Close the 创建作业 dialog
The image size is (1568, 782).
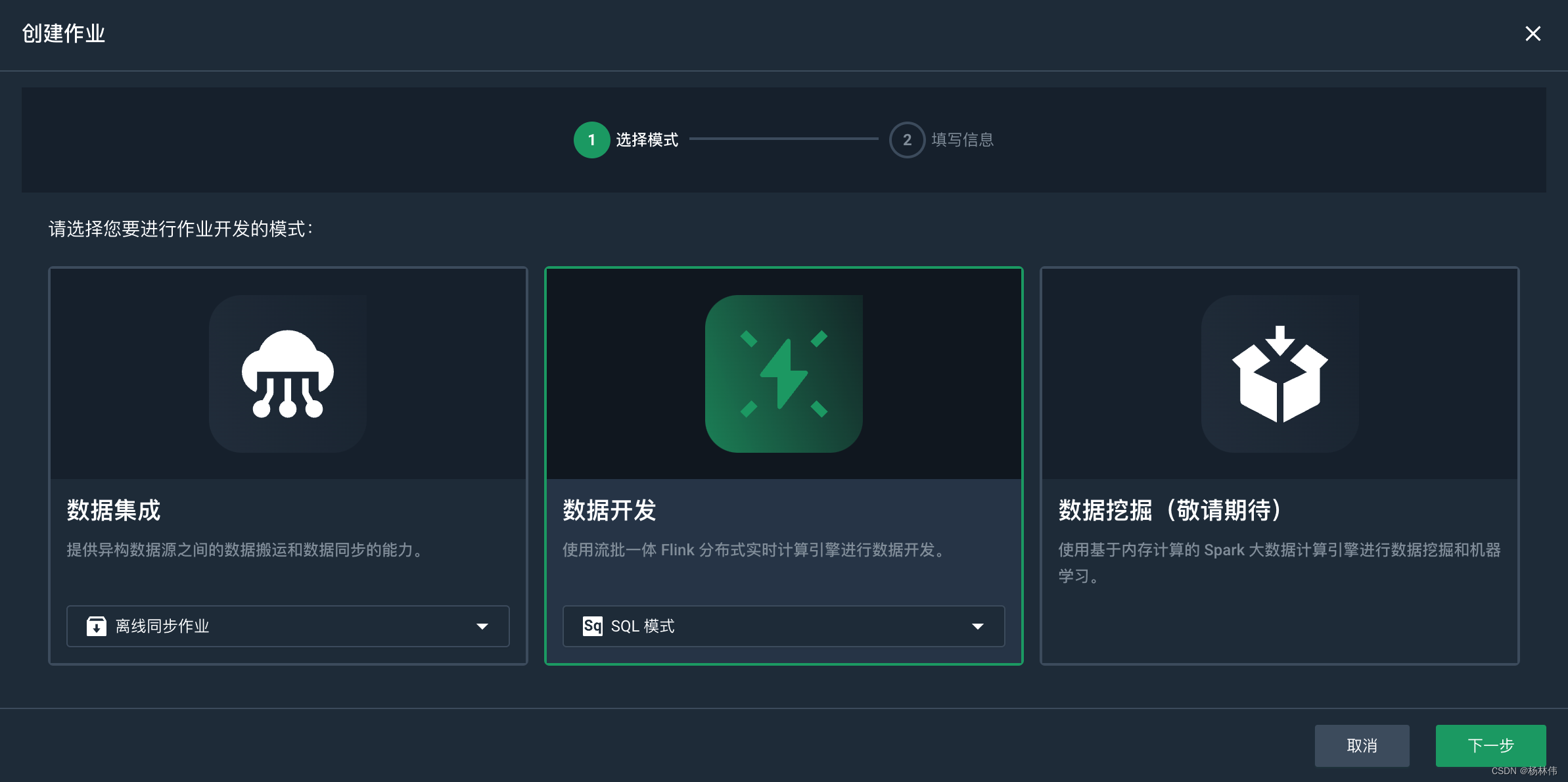(1533, 34)
